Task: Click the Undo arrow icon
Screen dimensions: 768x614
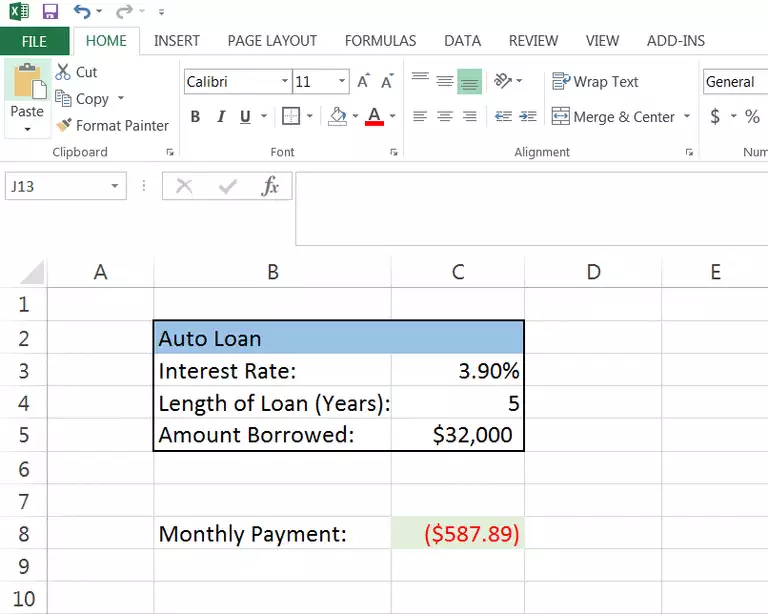Action: click(x=82, y=12)
